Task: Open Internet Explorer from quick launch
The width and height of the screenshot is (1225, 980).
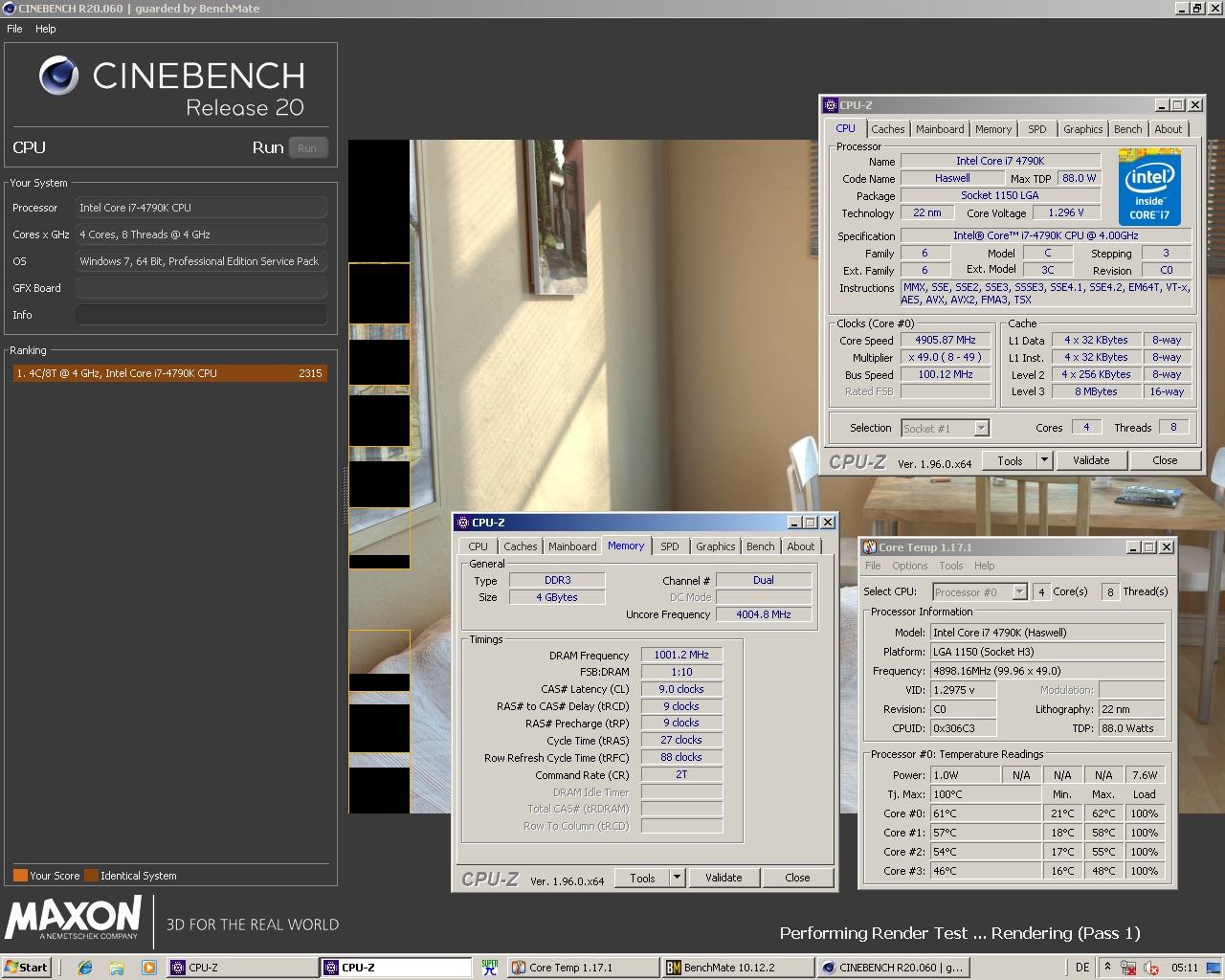Action: coord(85,968)
